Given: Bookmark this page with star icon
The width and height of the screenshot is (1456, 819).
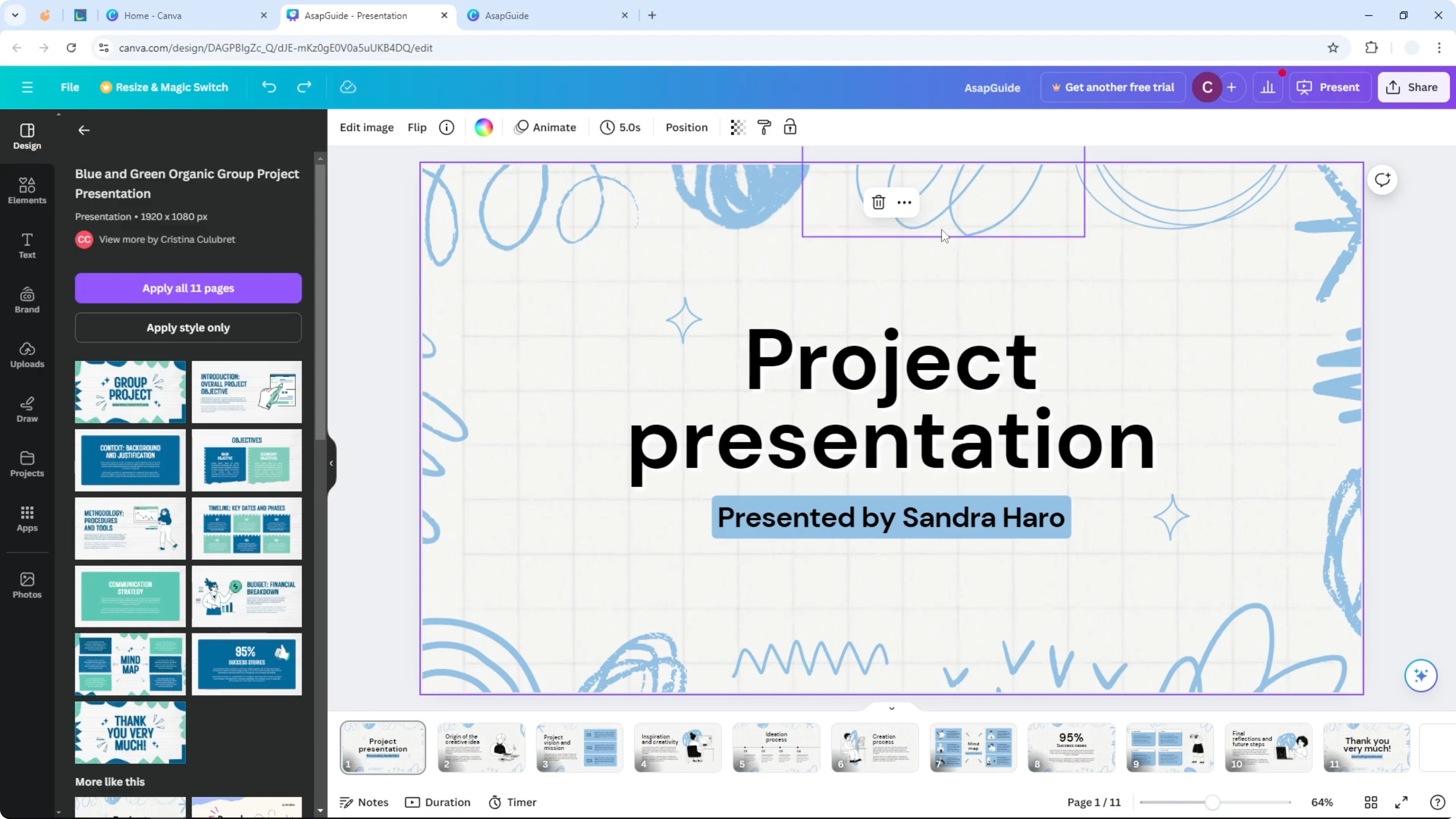Looking at the screenshot, I should pyautogui.click(x=1333, y=47).
